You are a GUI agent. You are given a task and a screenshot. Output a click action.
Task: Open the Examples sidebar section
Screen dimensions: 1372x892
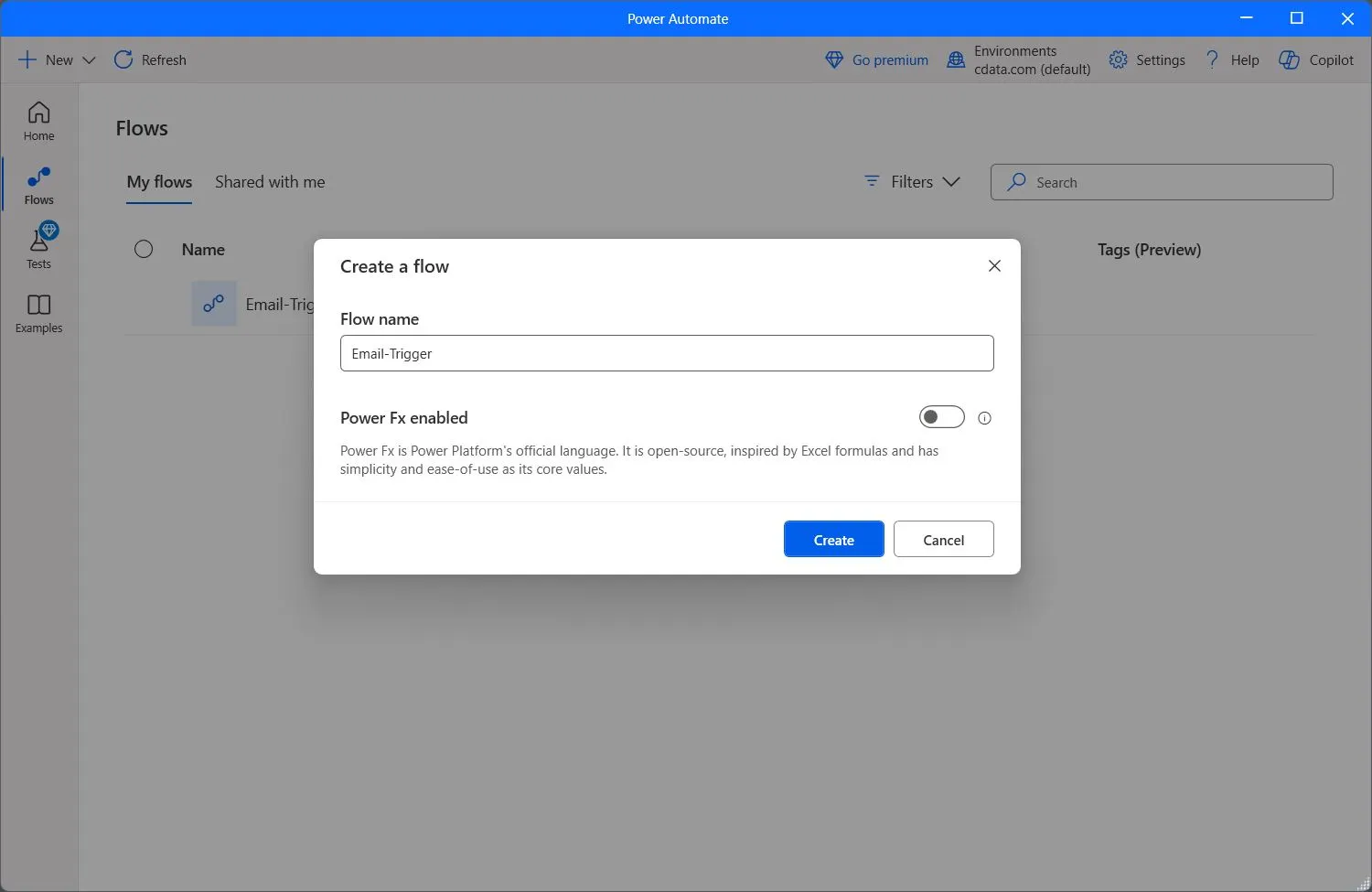(38, 313)
